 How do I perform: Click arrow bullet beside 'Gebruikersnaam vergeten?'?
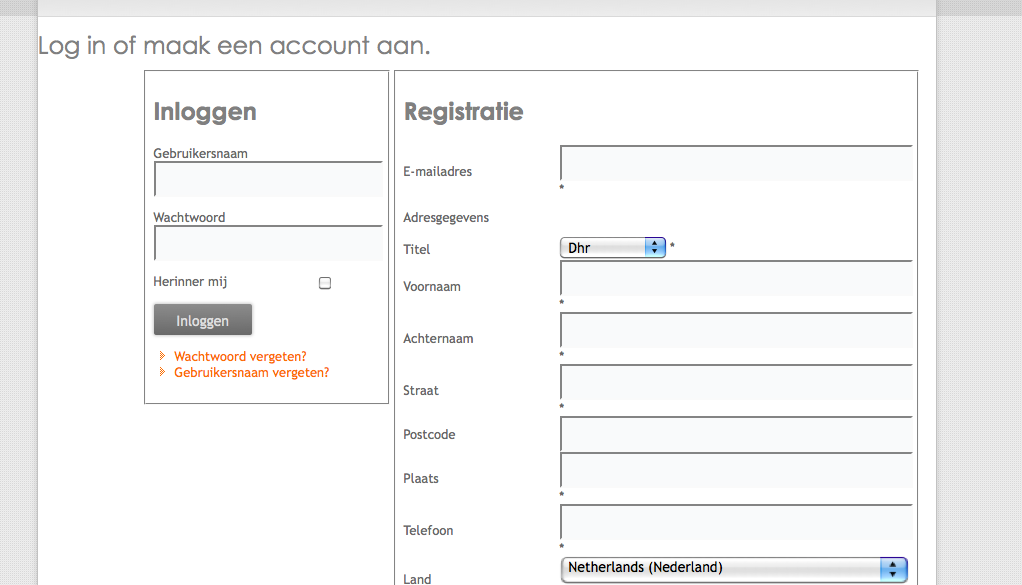[x=163, y=372]
